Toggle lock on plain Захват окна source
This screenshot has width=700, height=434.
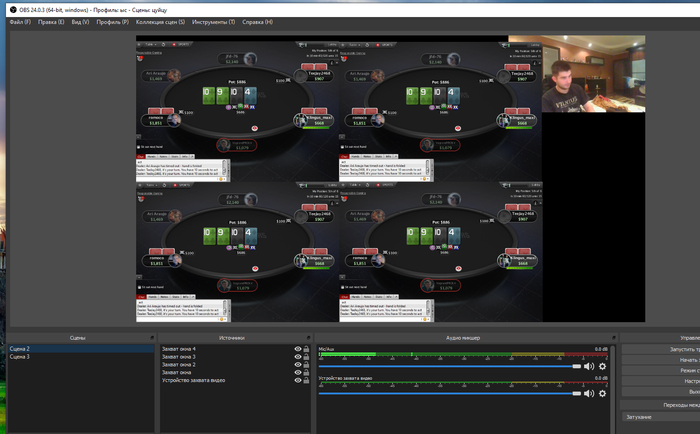coord(306,372)
